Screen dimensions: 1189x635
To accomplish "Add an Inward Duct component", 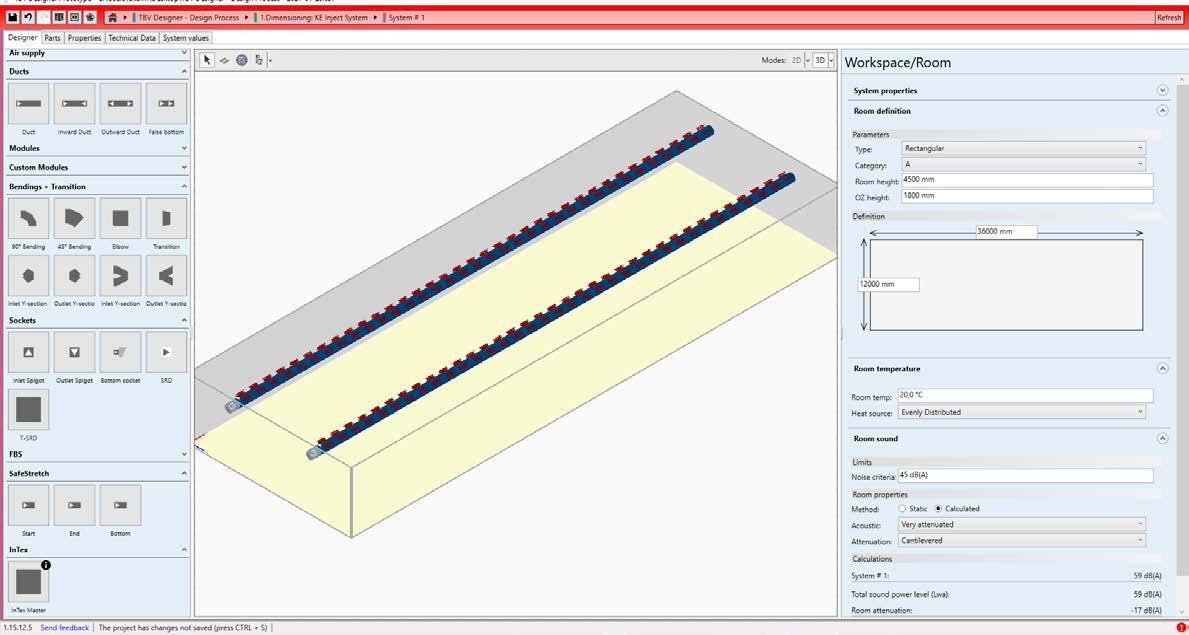I will pos(74,104).
